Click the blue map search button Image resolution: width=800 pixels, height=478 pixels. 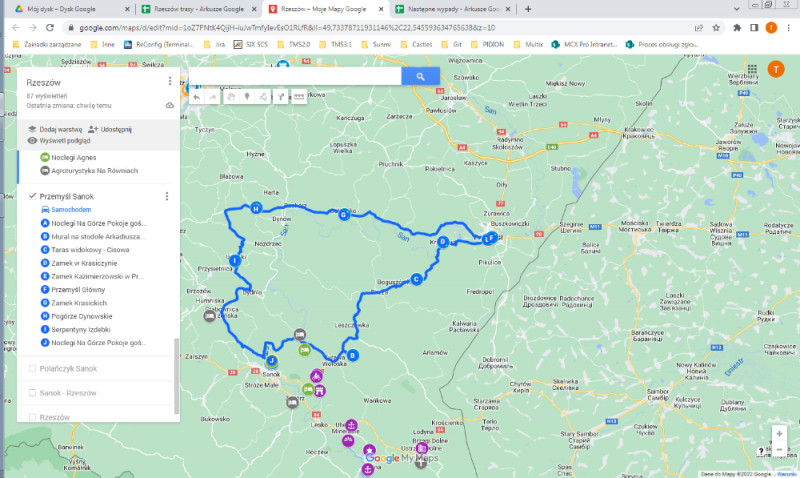[421, 76]
